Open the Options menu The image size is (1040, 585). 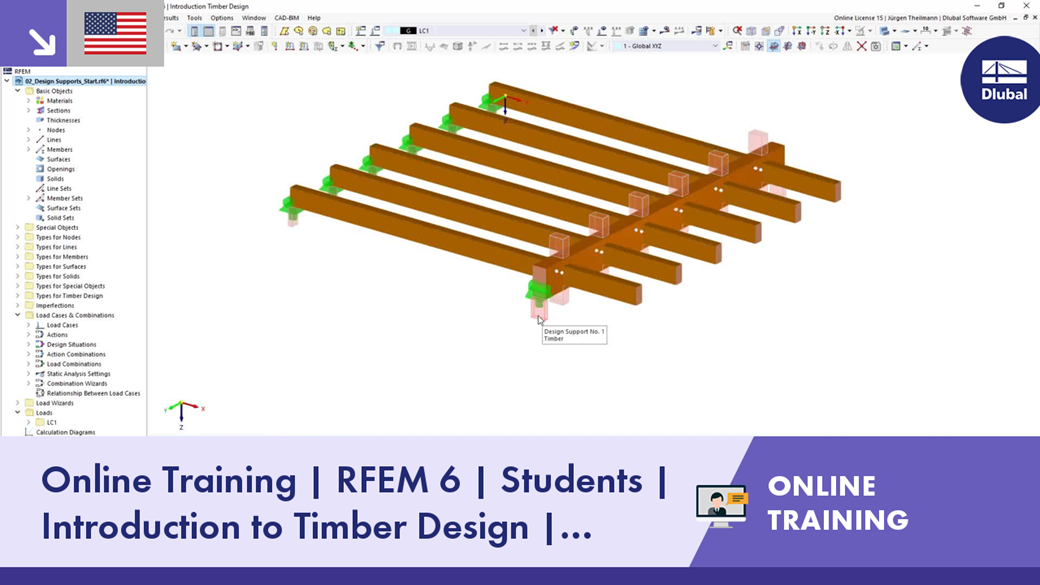[x=222, y=18]
